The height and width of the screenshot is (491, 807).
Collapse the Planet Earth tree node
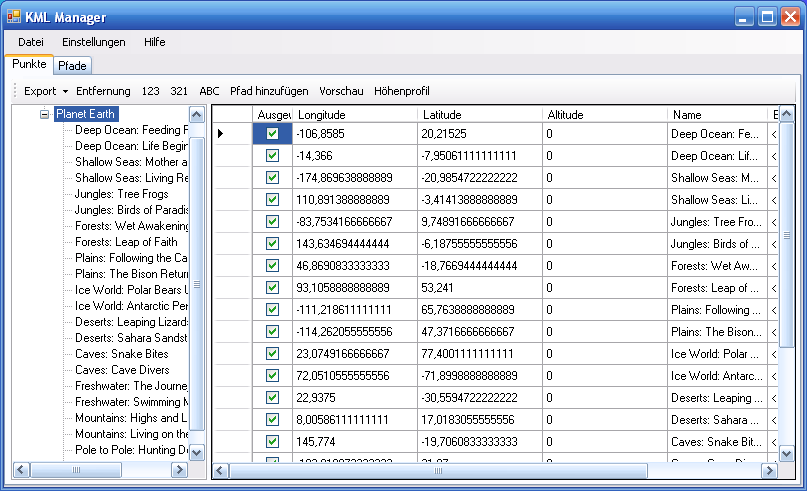(45, 115)
